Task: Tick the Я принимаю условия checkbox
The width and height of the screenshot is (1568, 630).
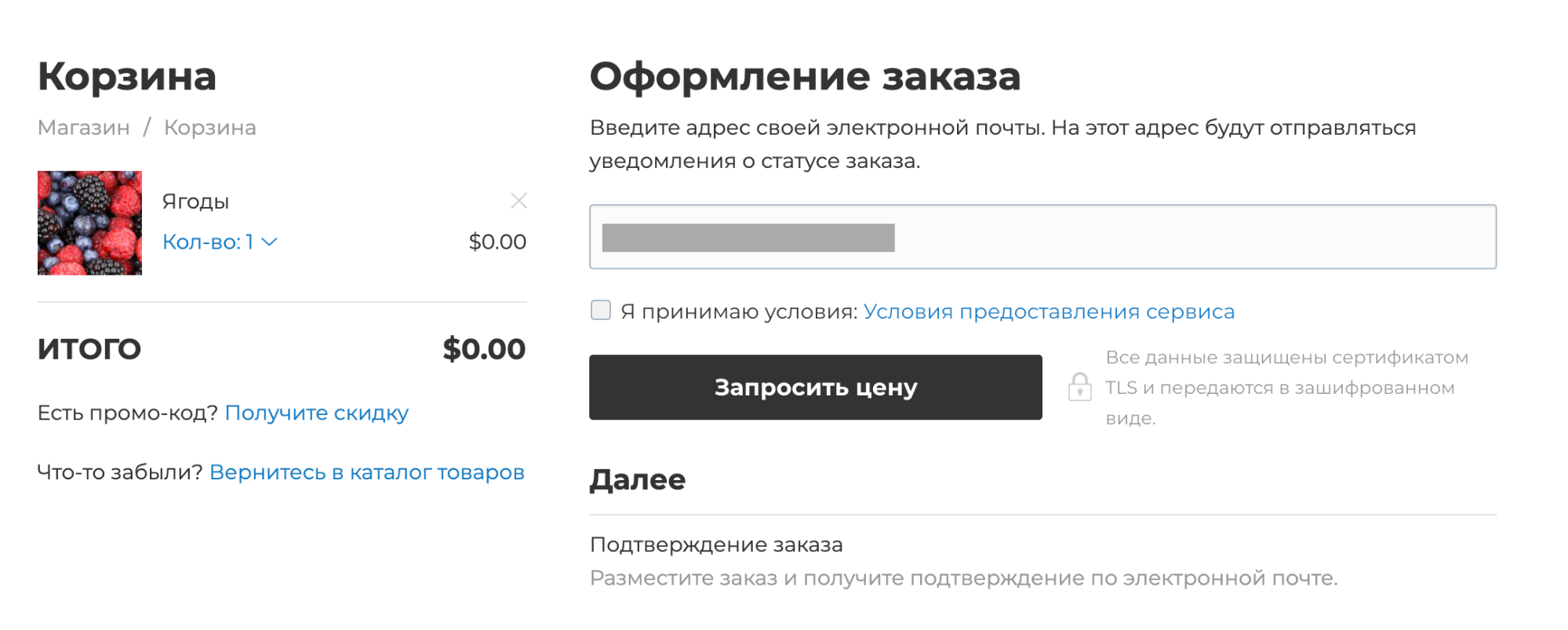Action: pos(601,311)
